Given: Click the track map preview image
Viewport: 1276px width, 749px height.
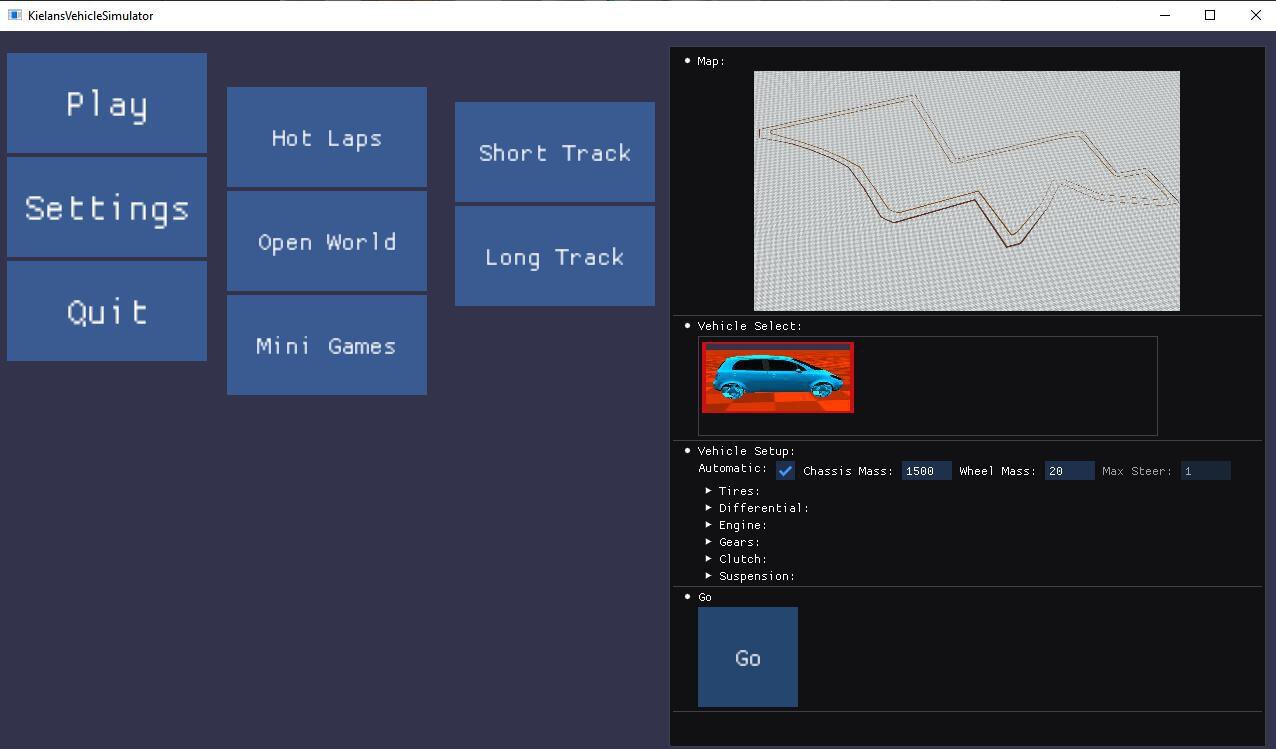Looking at the screenshot, I should pos(967,191).
